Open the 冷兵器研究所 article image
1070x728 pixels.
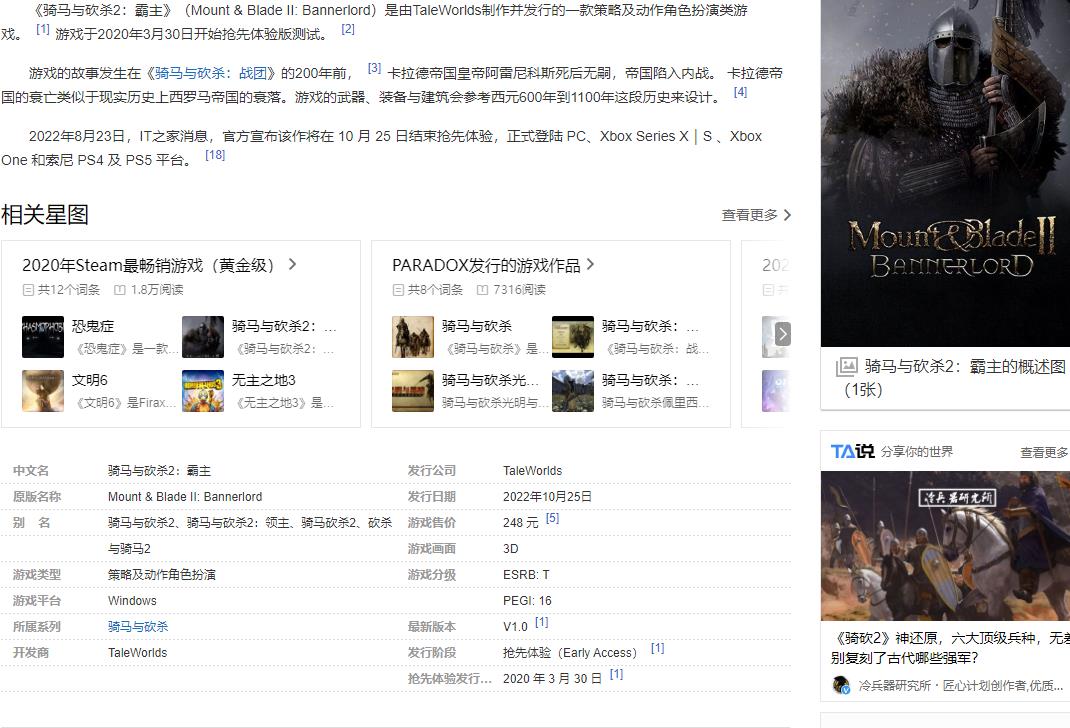[945, 546]
